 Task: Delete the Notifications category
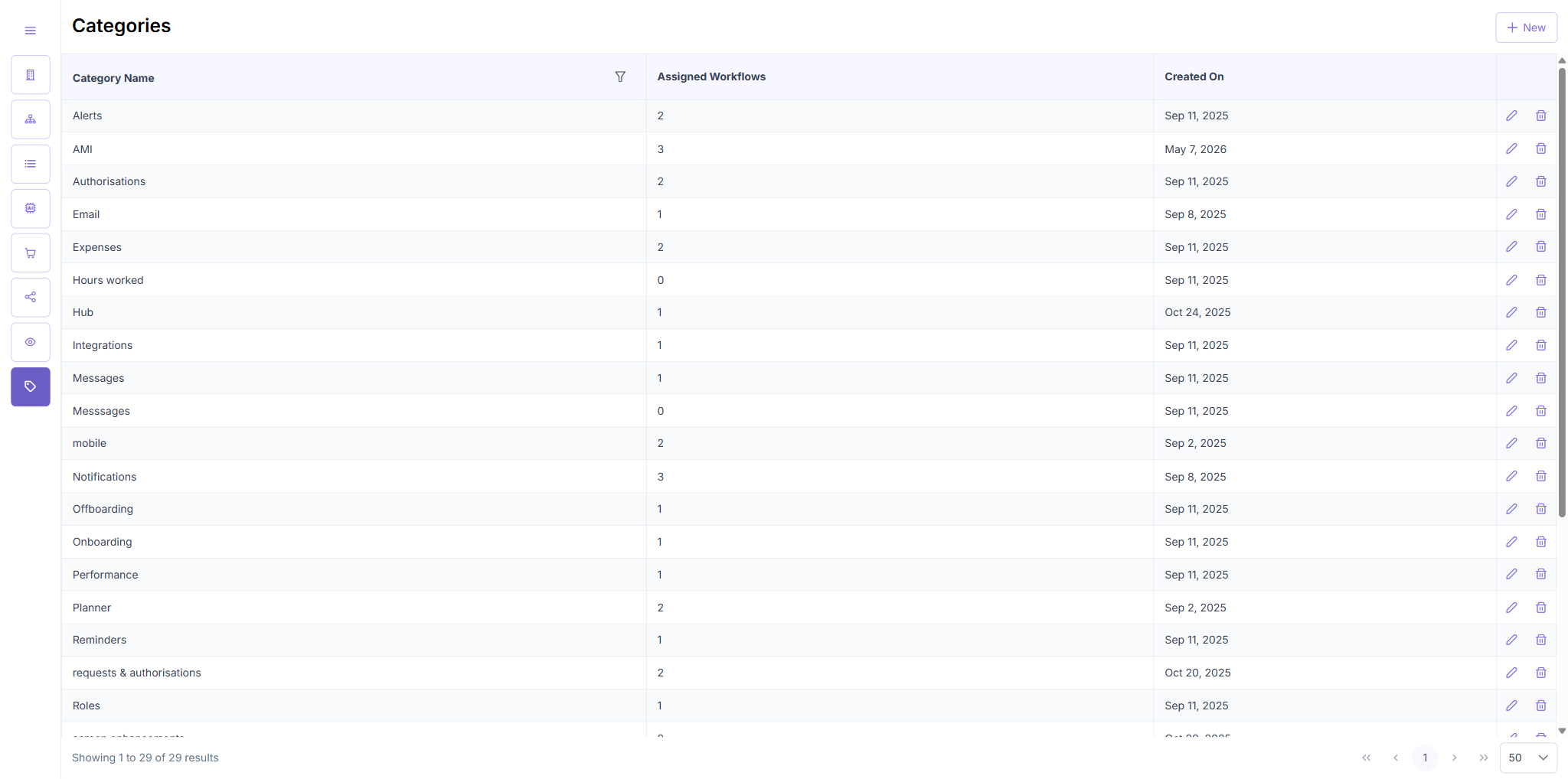(1541, 476)
